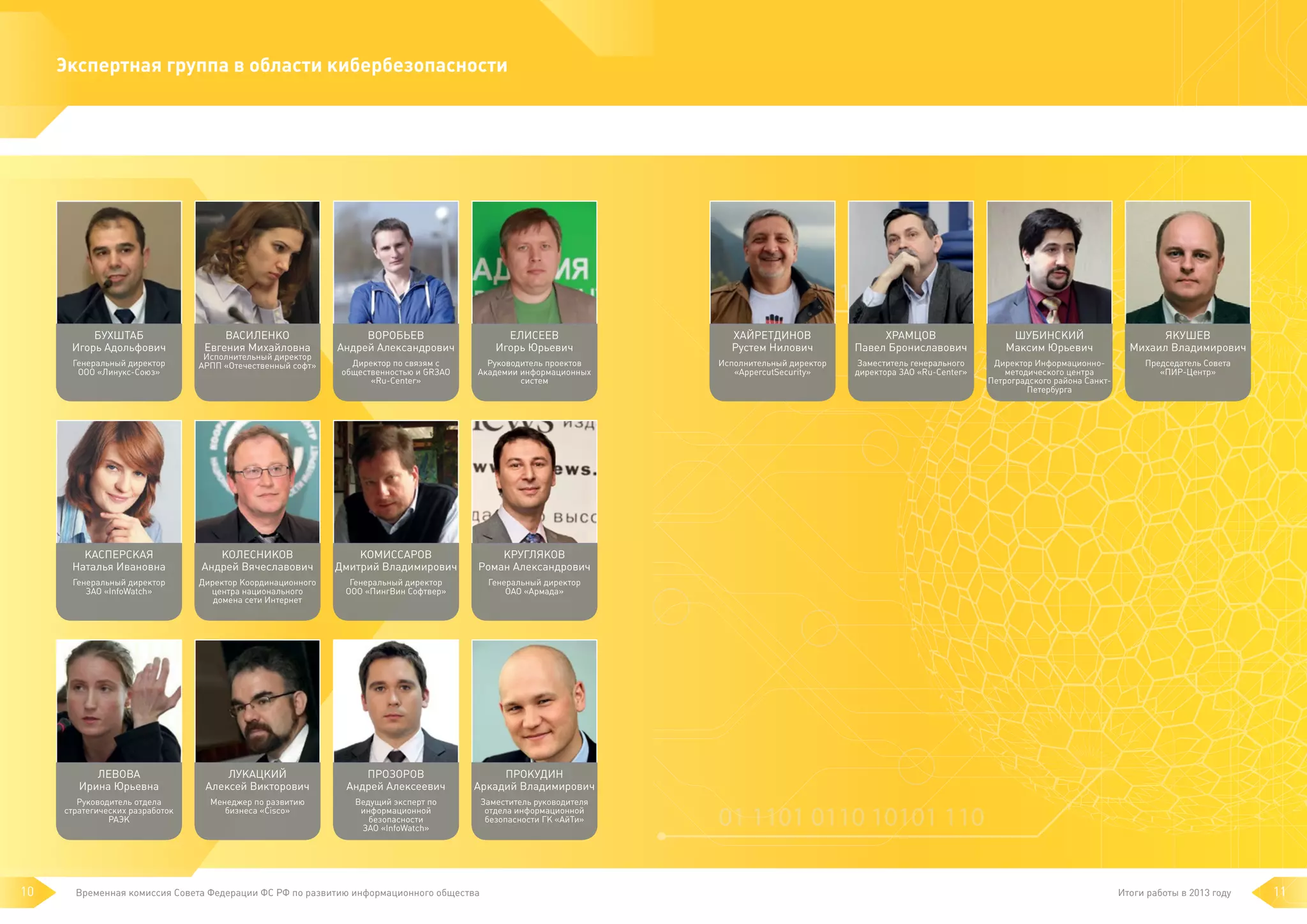Click the Храмцов Павел Брониславович name caption
Image resolution: width=1307 pixels, height=924 pixels.
[x=911, y=341]
